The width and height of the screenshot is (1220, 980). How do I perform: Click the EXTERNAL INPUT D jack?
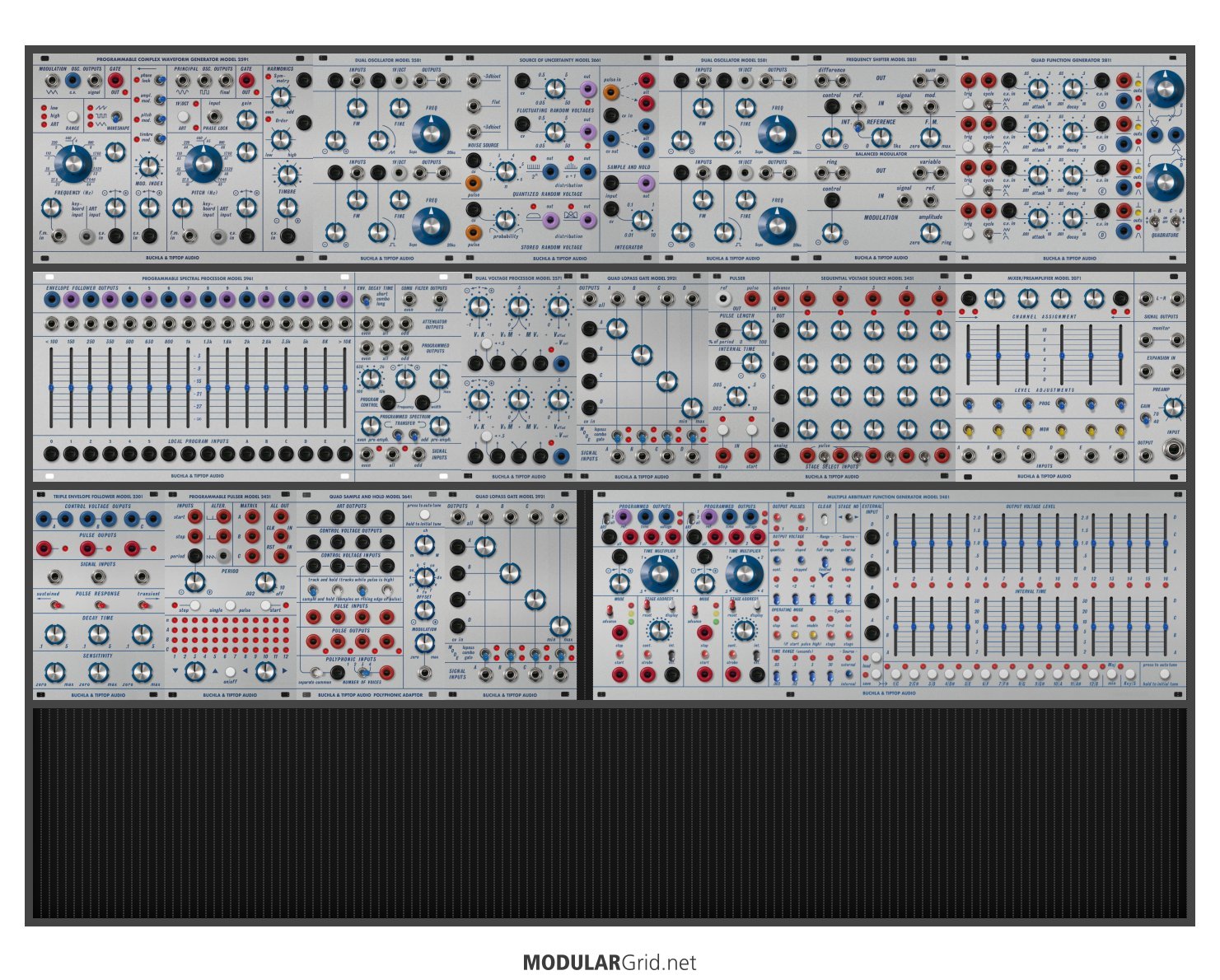pyautogui.click(x=872, y=537)
